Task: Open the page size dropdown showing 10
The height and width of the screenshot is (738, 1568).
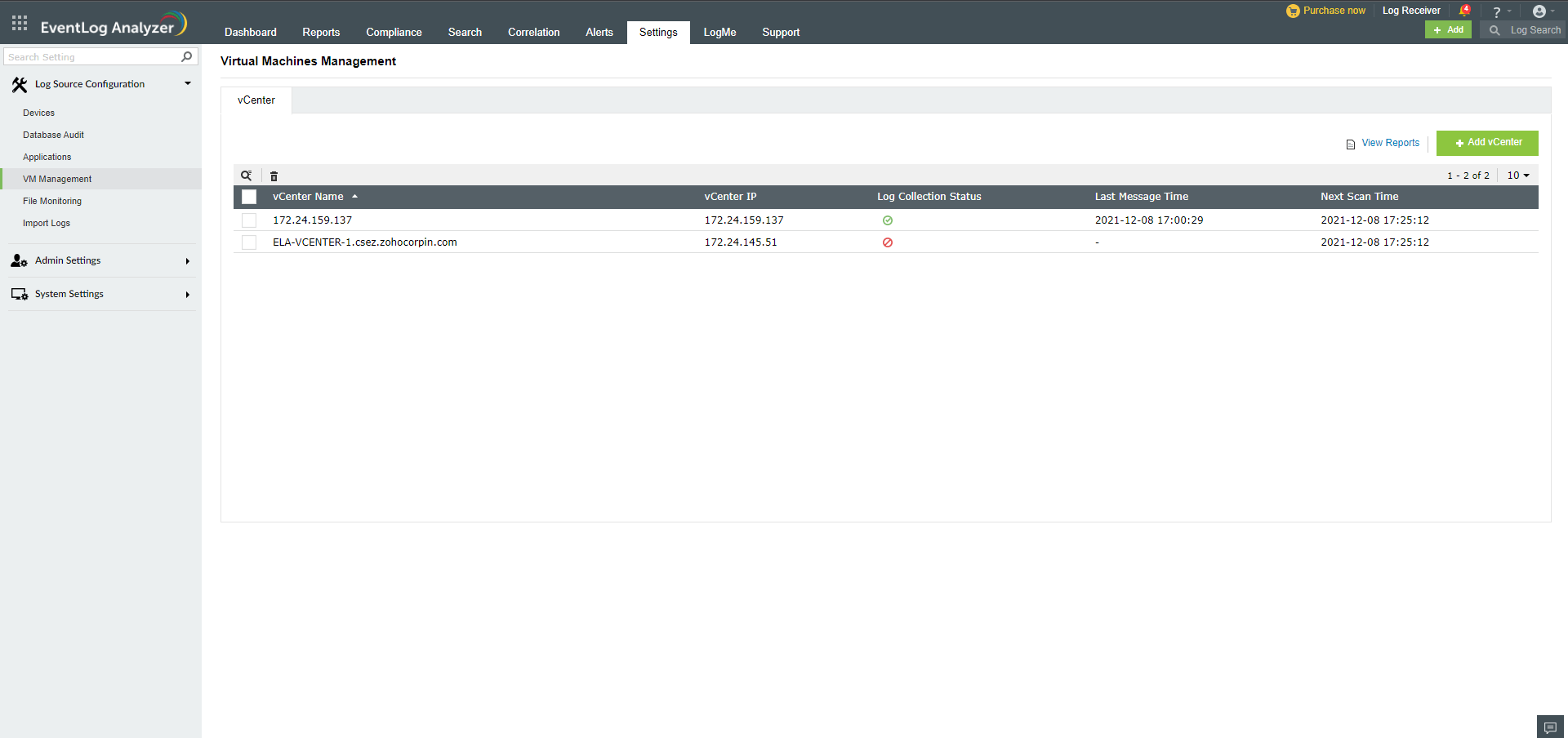Action: coord(1517,175)
